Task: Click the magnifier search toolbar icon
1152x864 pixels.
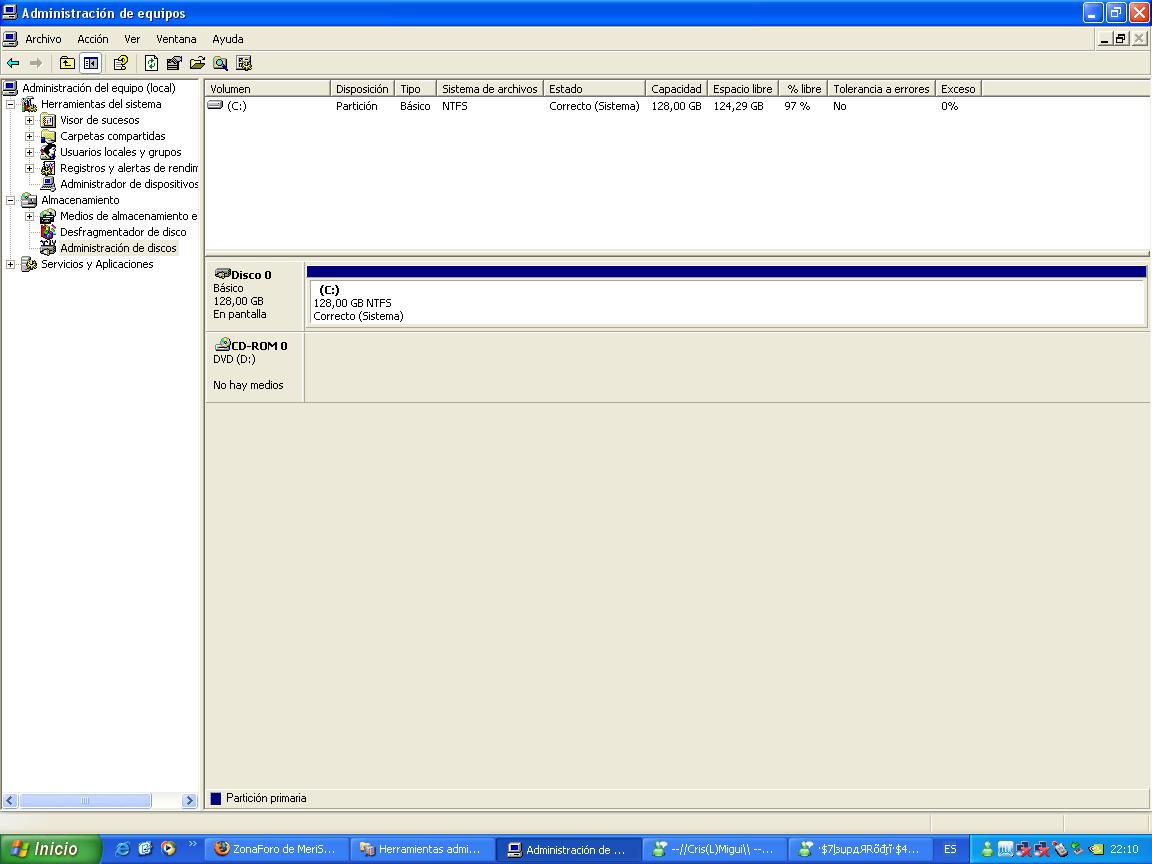Action: coord(220,63)
